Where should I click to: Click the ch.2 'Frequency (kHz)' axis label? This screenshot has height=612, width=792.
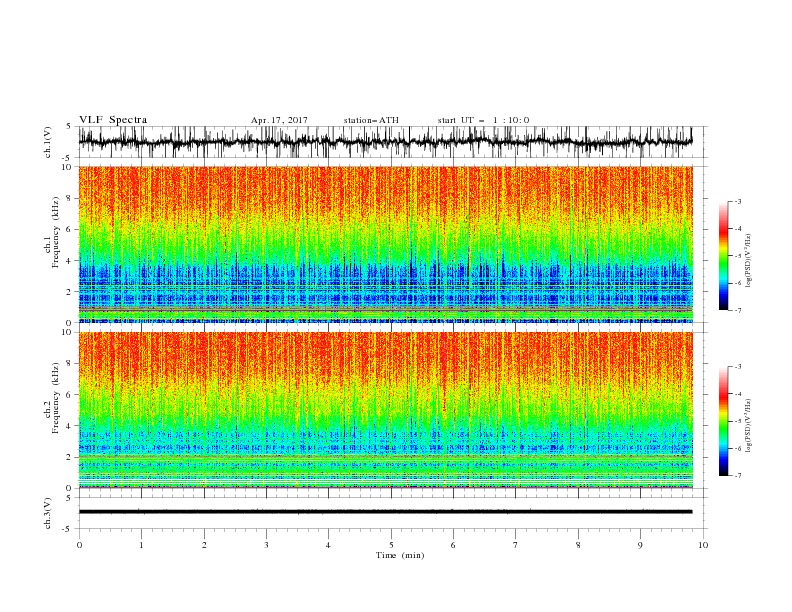pos(56,398)
